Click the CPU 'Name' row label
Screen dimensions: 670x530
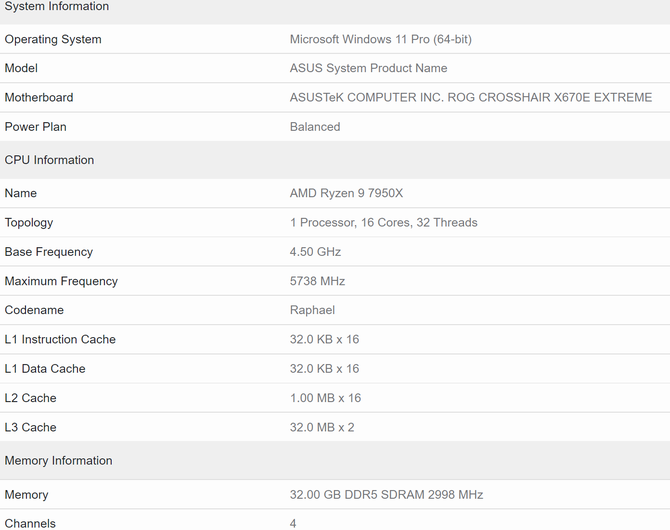[21, 193]
